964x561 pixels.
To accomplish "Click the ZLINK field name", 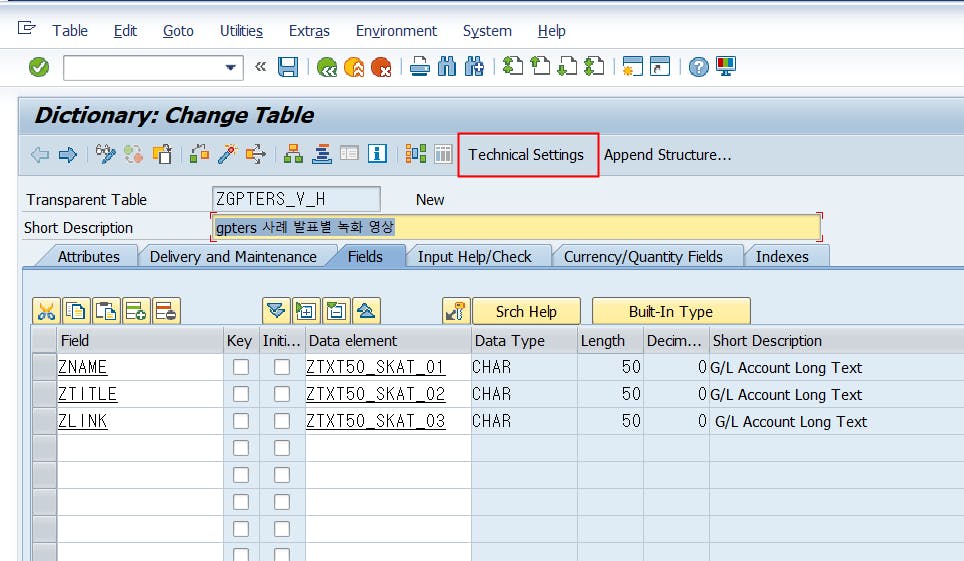I will point(83,421).
